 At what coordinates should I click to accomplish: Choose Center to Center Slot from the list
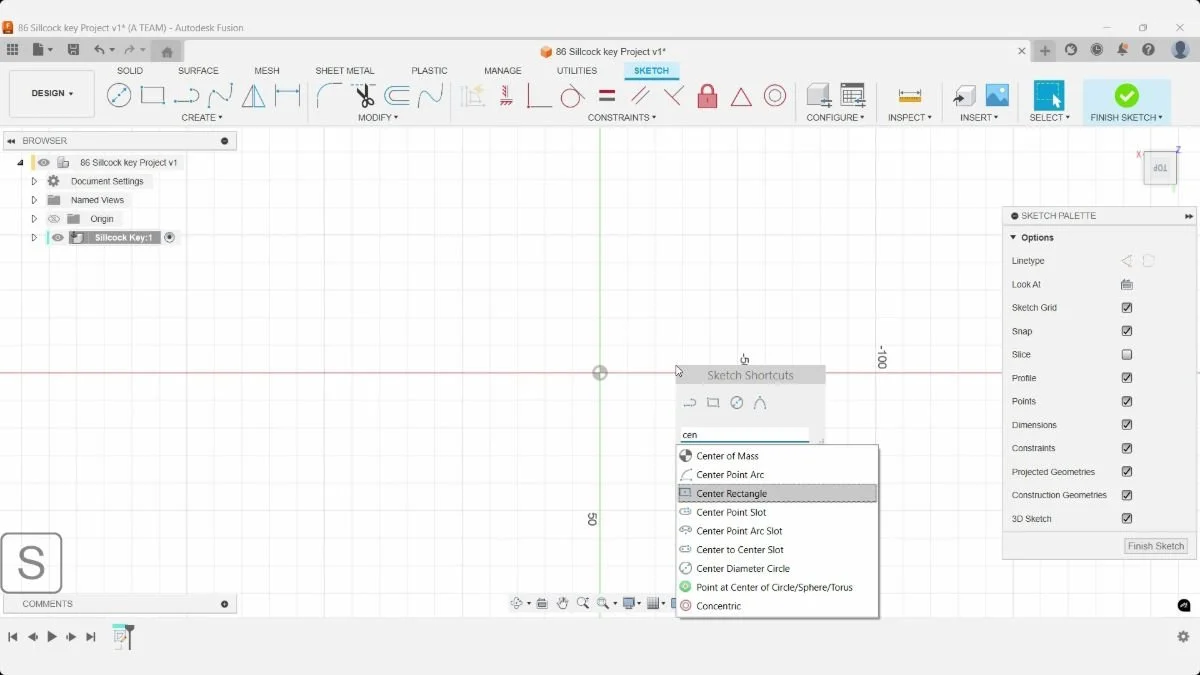(x=777, y=550)
